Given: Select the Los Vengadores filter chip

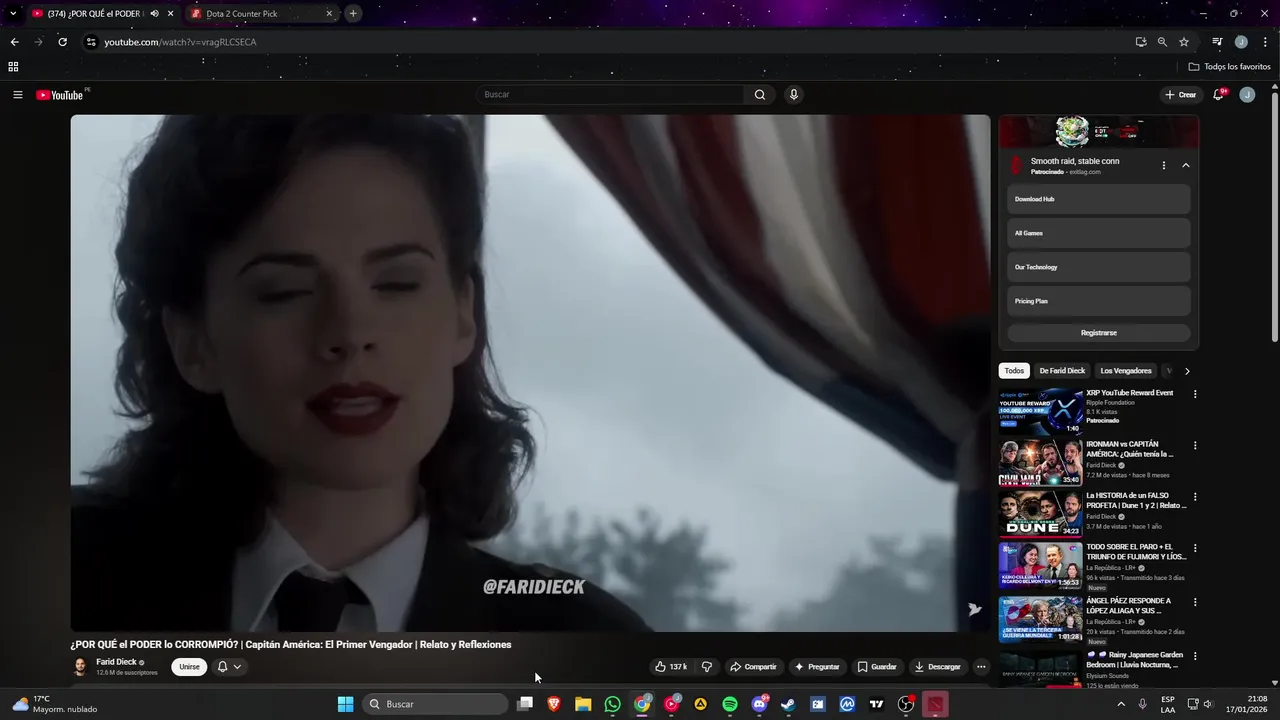Looking at the screenshot, I should point(1126,371).
